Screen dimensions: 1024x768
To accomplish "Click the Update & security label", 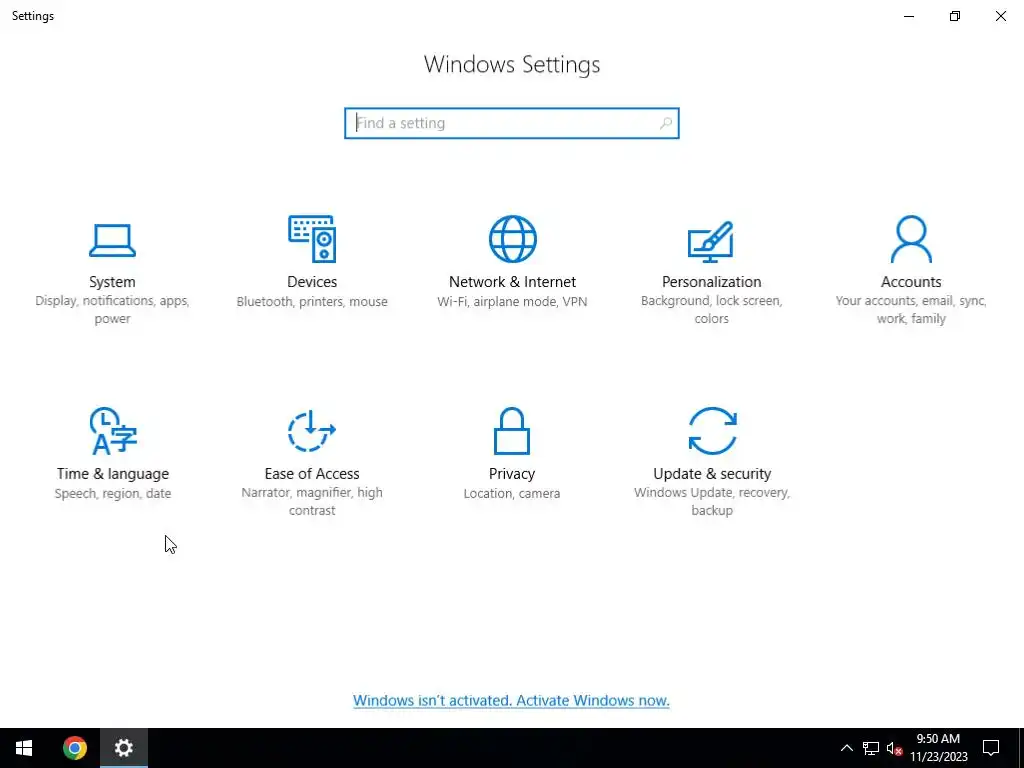I will tap(712, 473).
